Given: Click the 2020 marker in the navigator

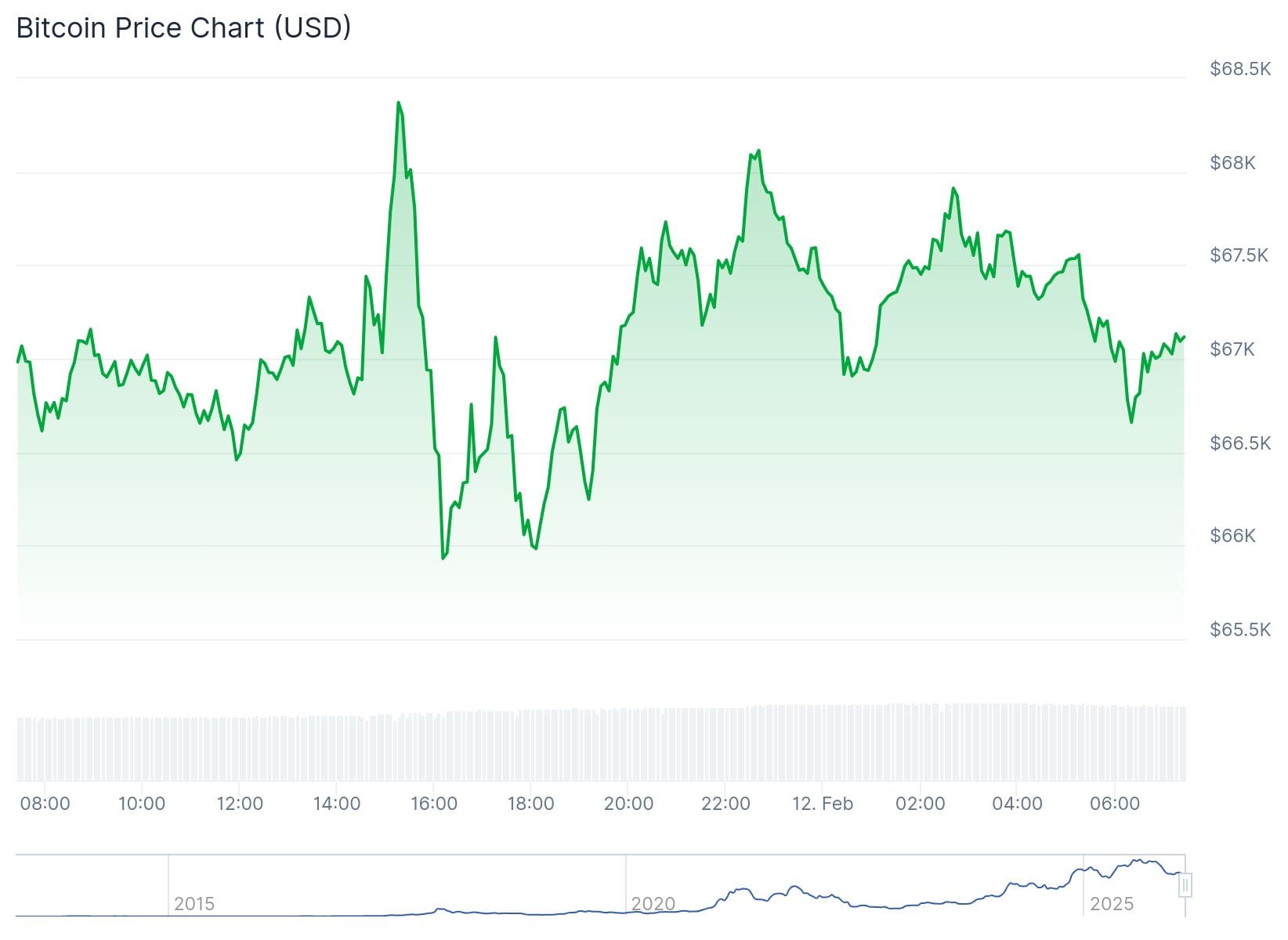Looking at the screenshot, I should click(653, 904).
